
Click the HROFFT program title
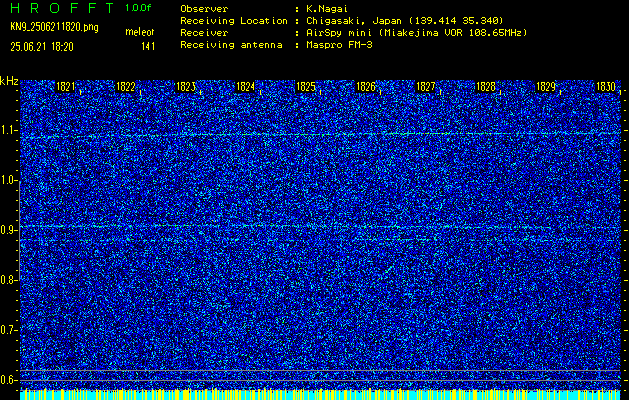coord(62,8)
